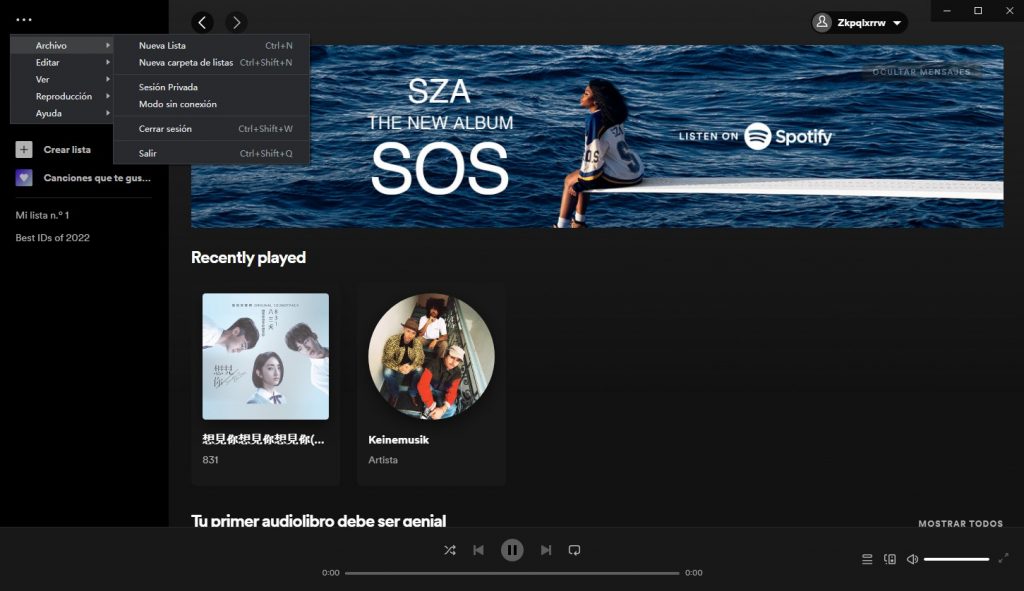Open "Canciones que te gustan" via the heart icon
The height and width of the screenshot is (591, 1024).
(22, 177)
